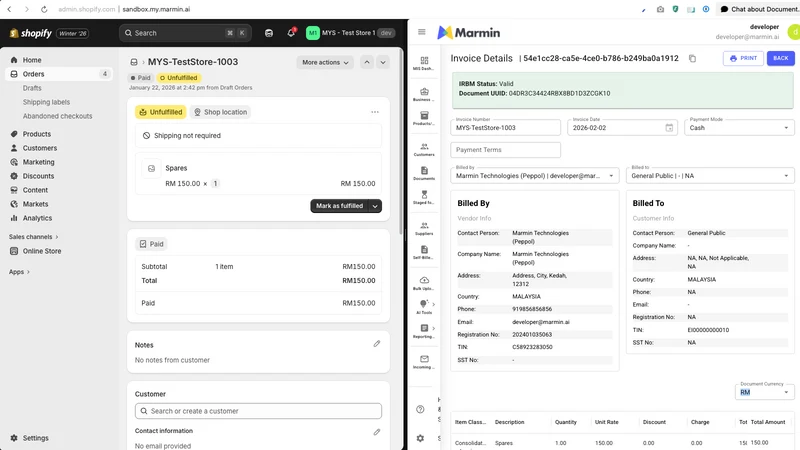Screen dimensions: 800x450
Task: Expand Apps section in Shopify sidebar
Action: pos(19,272)
